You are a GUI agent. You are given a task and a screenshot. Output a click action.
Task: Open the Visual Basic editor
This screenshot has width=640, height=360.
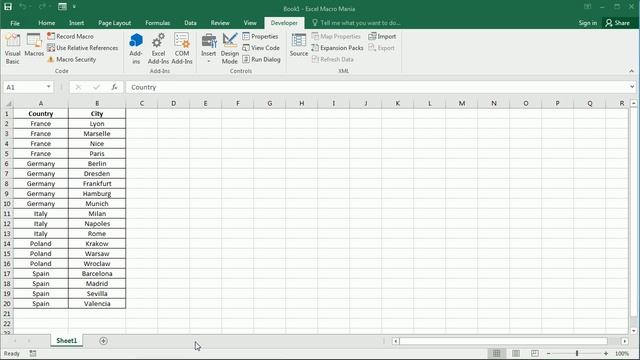(x=12, y=49)
